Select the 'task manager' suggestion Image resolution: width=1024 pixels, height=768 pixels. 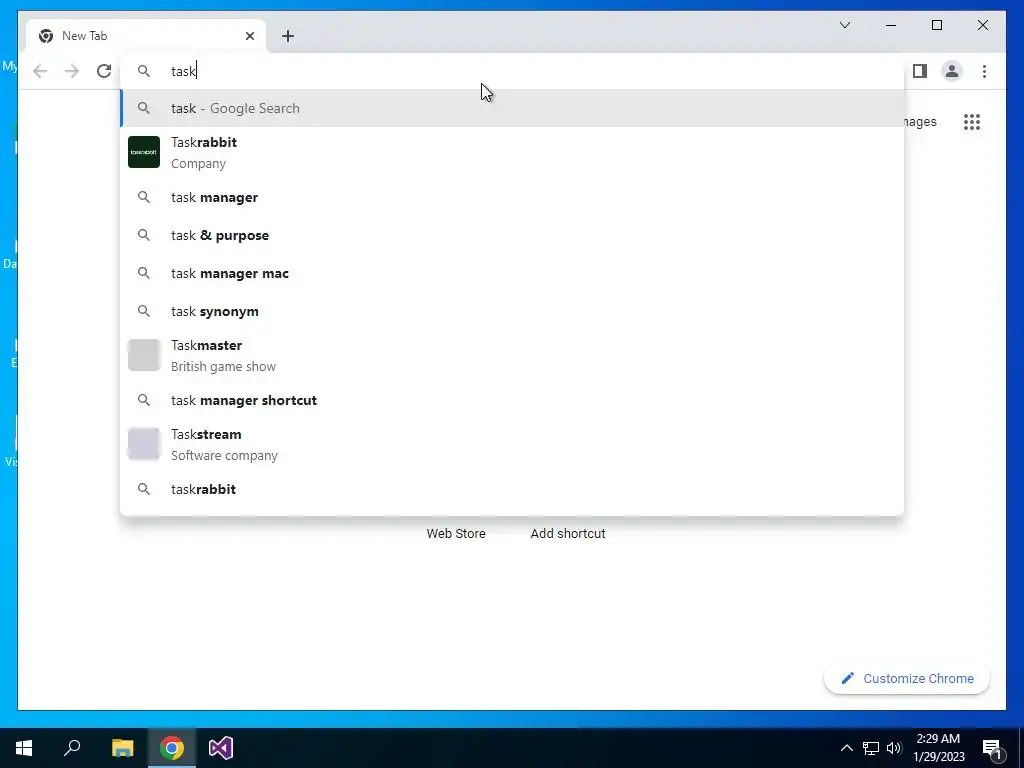pos(512,197)
